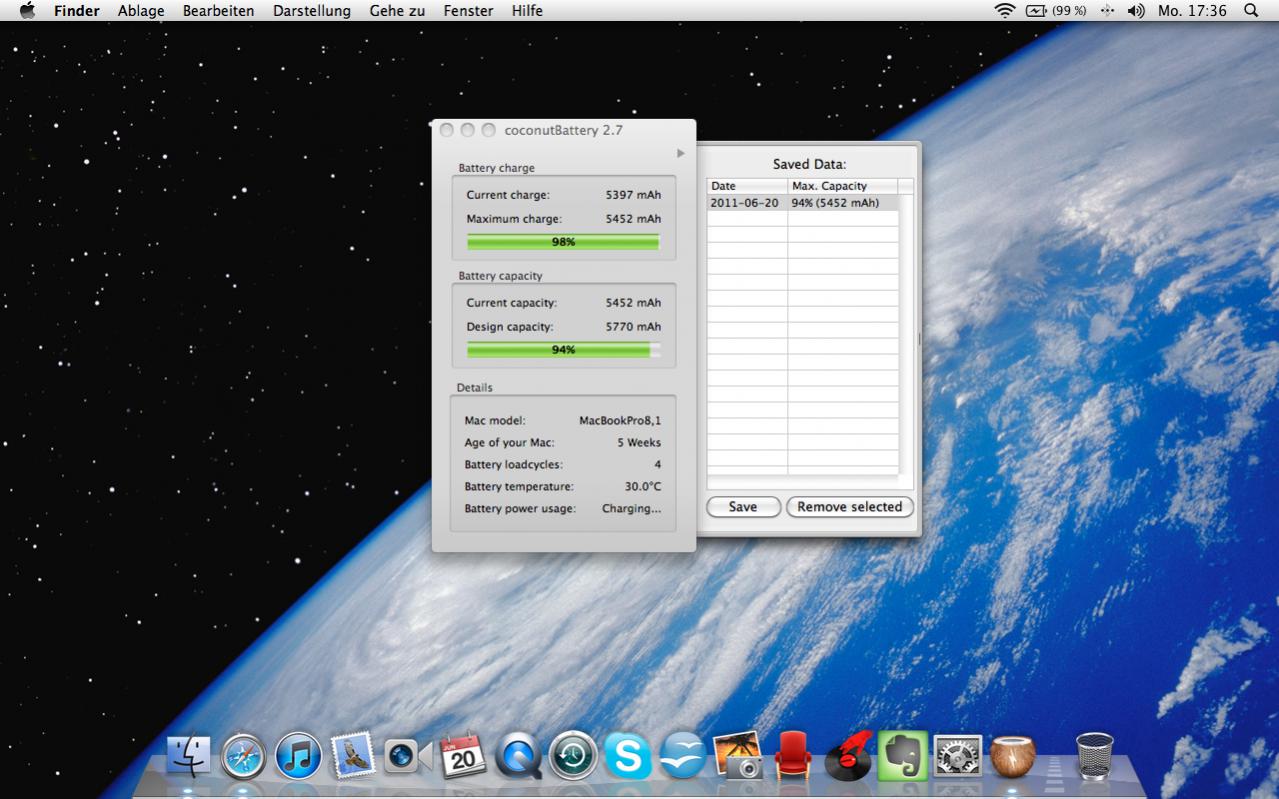Image resolution: width=1279 pixels, height=799 pixels.
Task: Click Battery loadcycles label
Action: [513, 465]
